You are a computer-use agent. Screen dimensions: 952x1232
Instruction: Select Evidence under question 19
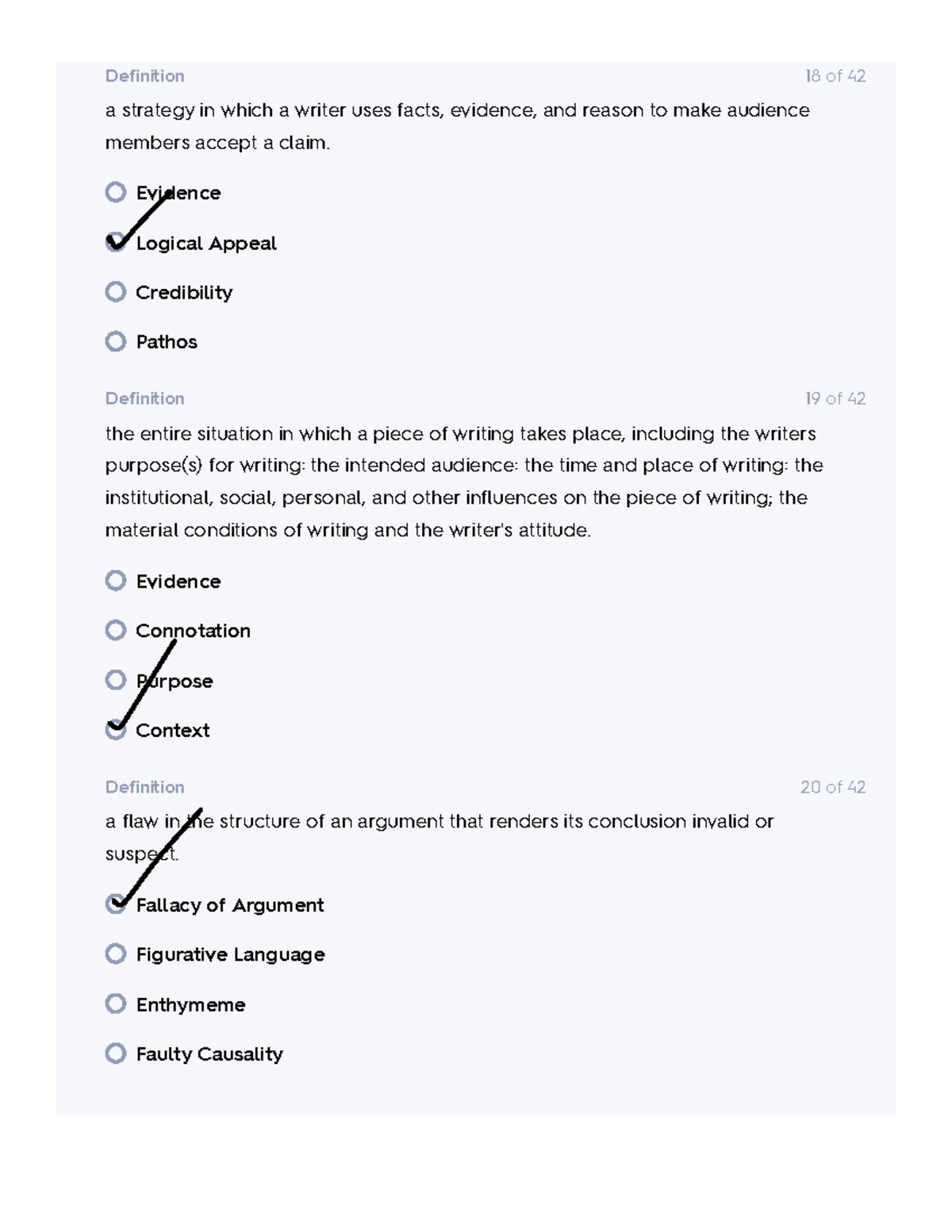point(116,581)
